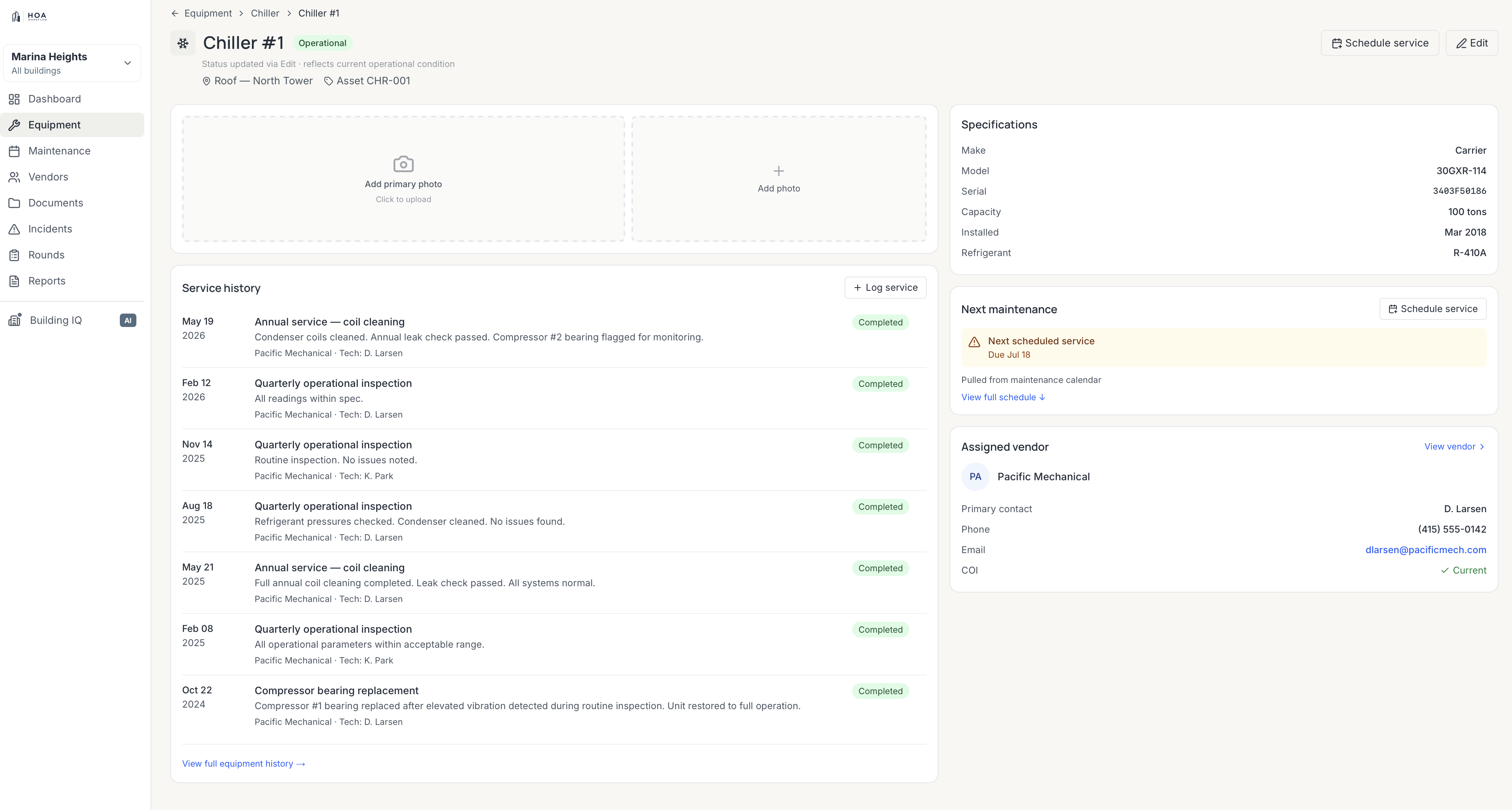Click the Nov 14 2025 inspection Completed badge
This screenshot has height=810, width=1512.
[x=881, y=445]
